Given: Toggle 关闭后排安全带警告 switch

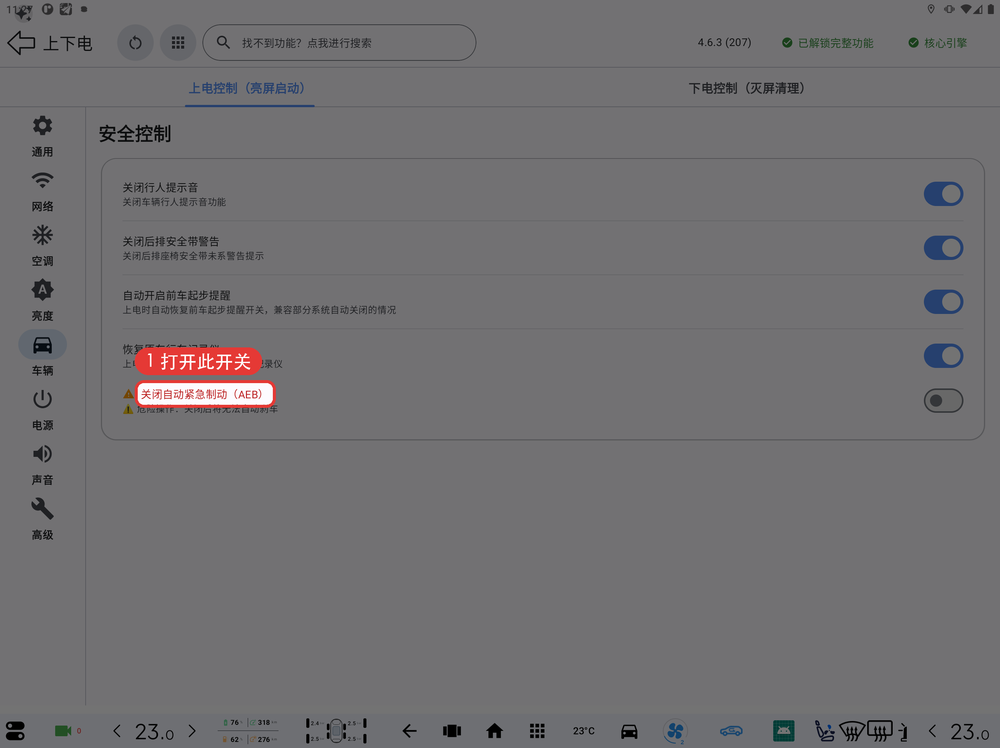Looking at the screenshot, I should point(943,248).
